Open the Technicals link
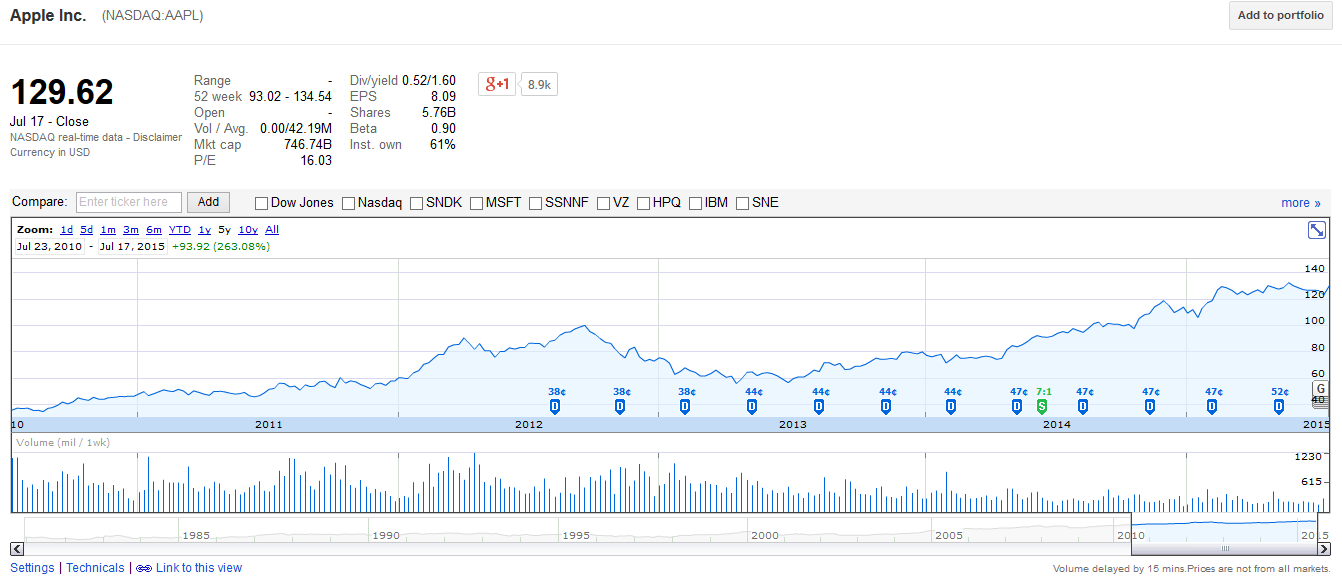The image size is (1342, 579). pos(95,568)
